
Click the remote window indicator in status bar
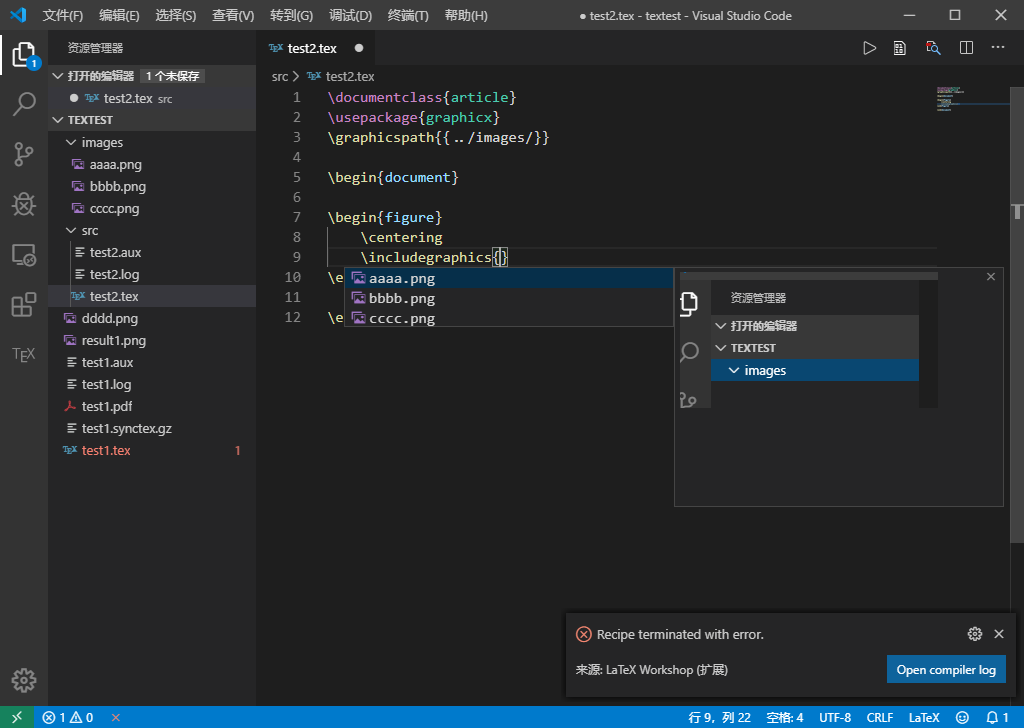tap(17, 717)
